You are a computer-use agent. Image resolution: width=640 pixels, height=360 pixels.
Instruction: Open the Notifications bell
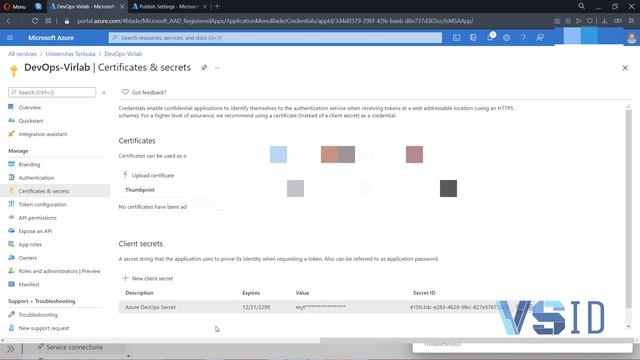click(x=490, y=38)
